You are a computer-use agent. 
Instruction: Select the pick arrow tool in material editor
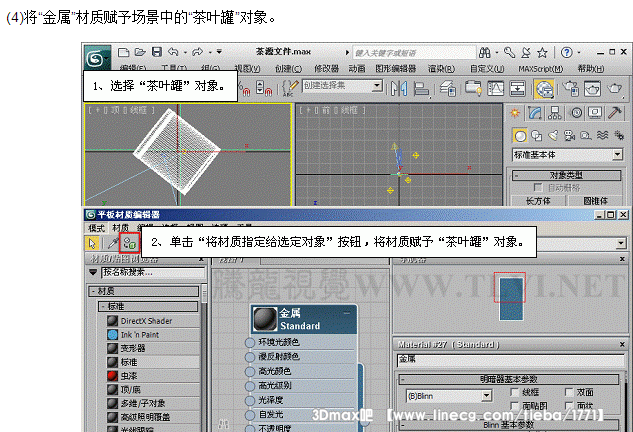(x=94, y=242)
